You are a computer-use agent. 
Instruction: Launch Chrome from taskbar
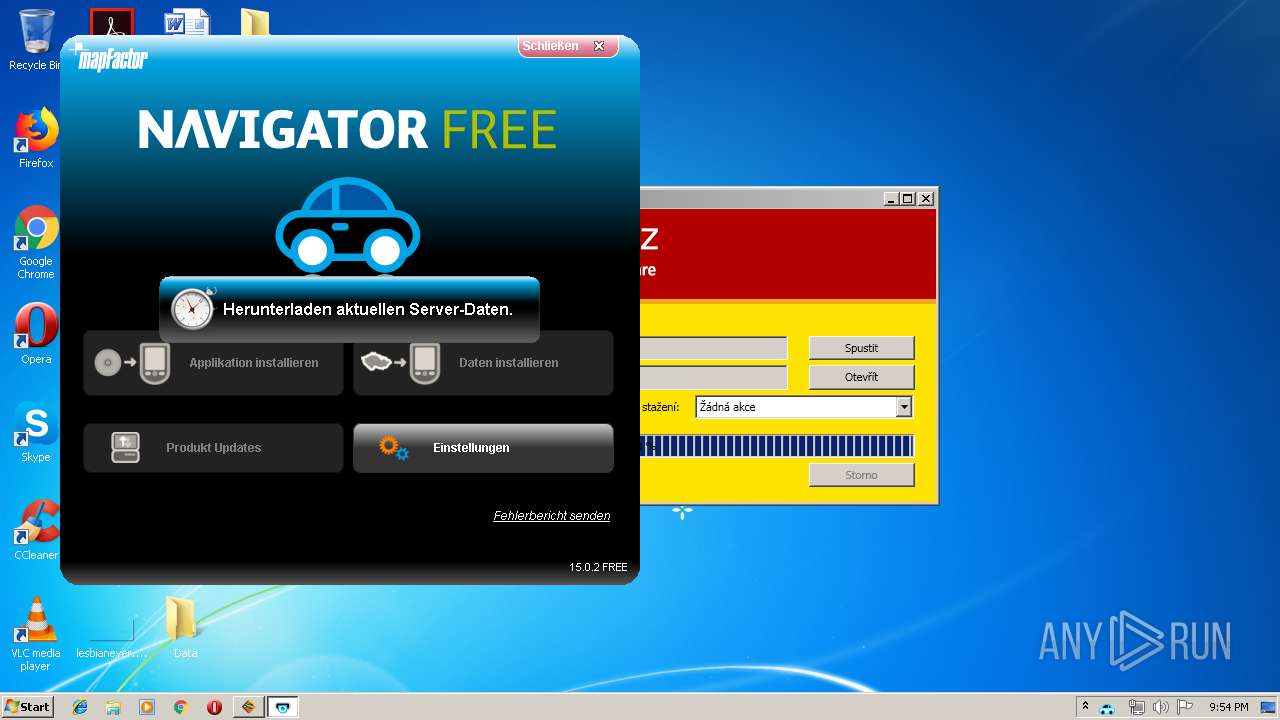(x=180, y=707)
